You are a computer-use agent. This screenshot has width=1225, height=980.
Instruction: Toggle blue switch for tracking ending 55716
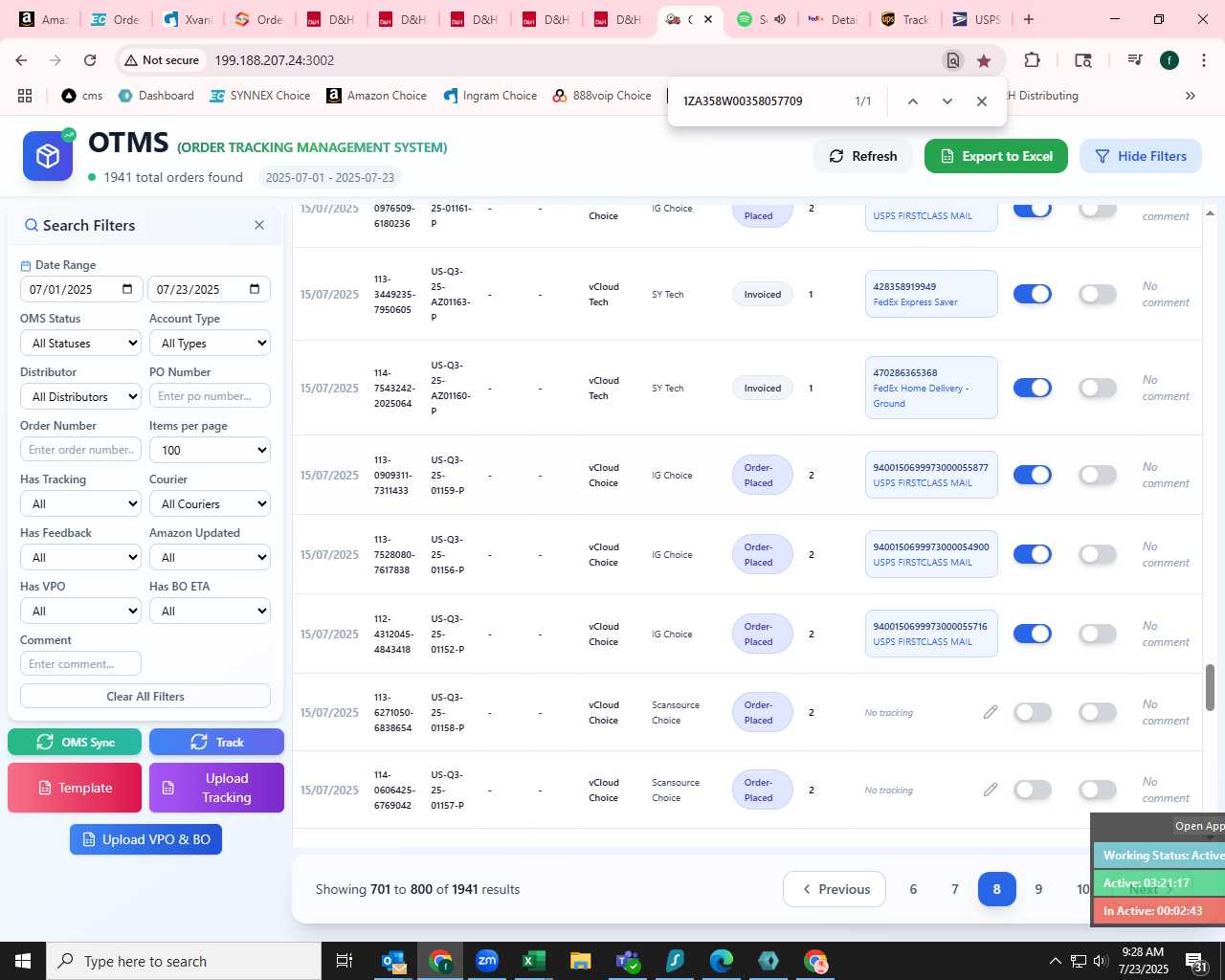tap(1033, 634)
